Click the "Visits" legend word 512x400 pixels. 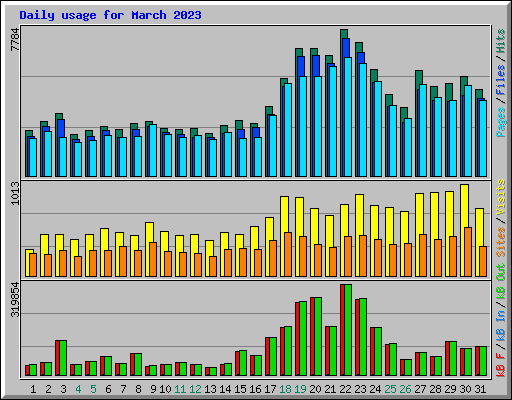tap(501, 198)
